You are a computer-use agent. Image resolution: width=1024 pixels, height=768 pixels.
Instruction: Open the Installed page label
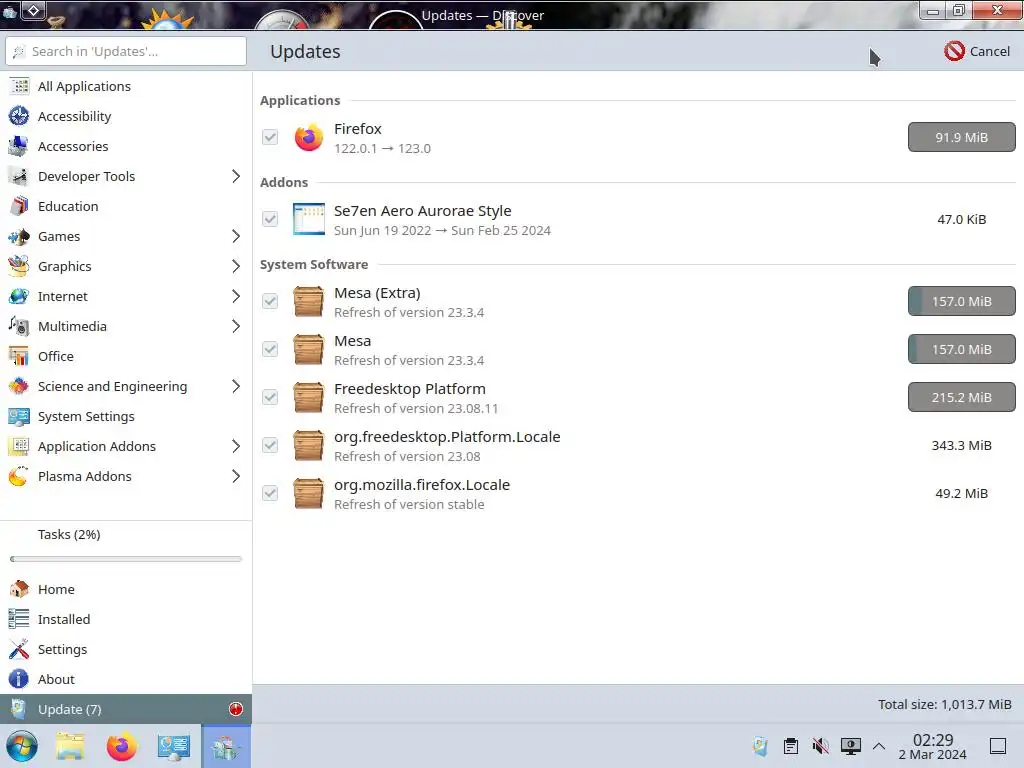64,619
